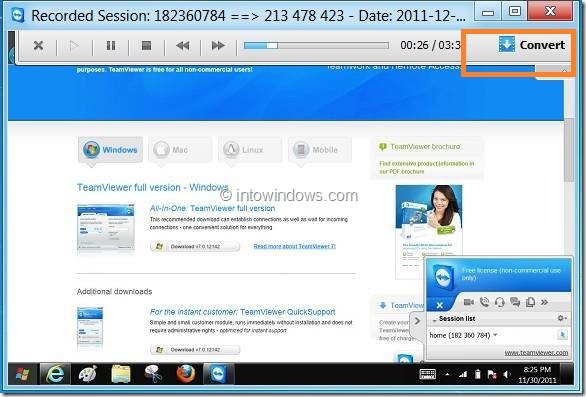The height and width of the screenshot is (397, 586).
Task: Open the Windows Start button
Action: tap(22, 374)
